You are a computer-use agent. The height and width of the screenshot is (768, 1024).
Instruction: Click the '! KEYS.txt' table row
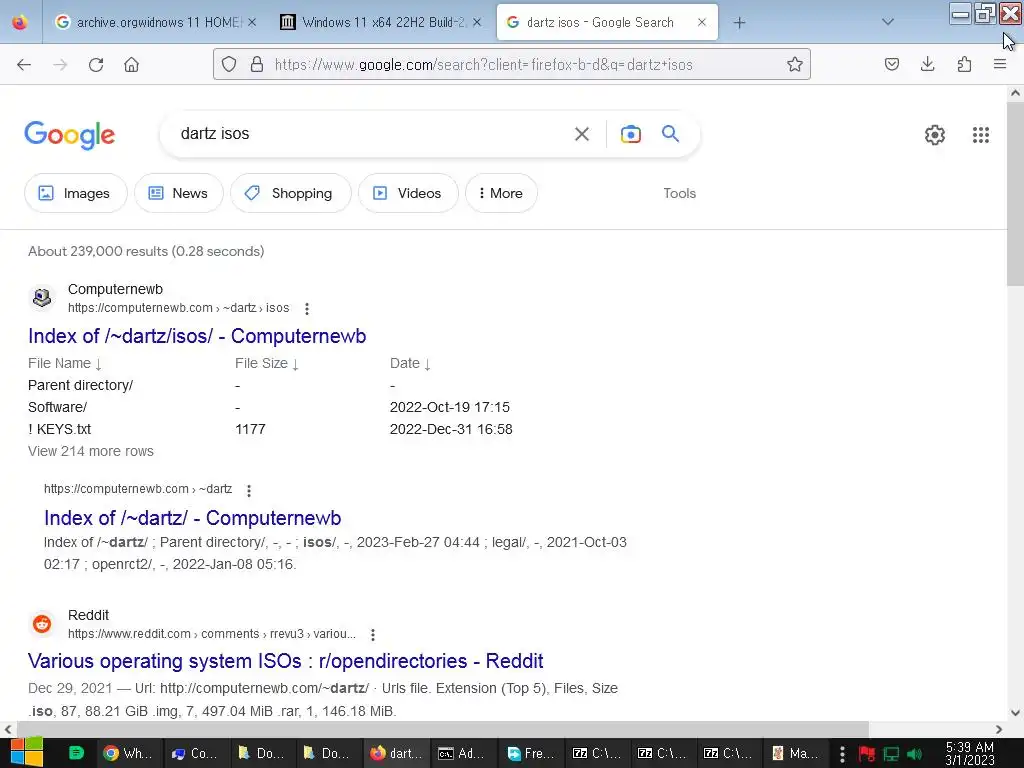270,429
